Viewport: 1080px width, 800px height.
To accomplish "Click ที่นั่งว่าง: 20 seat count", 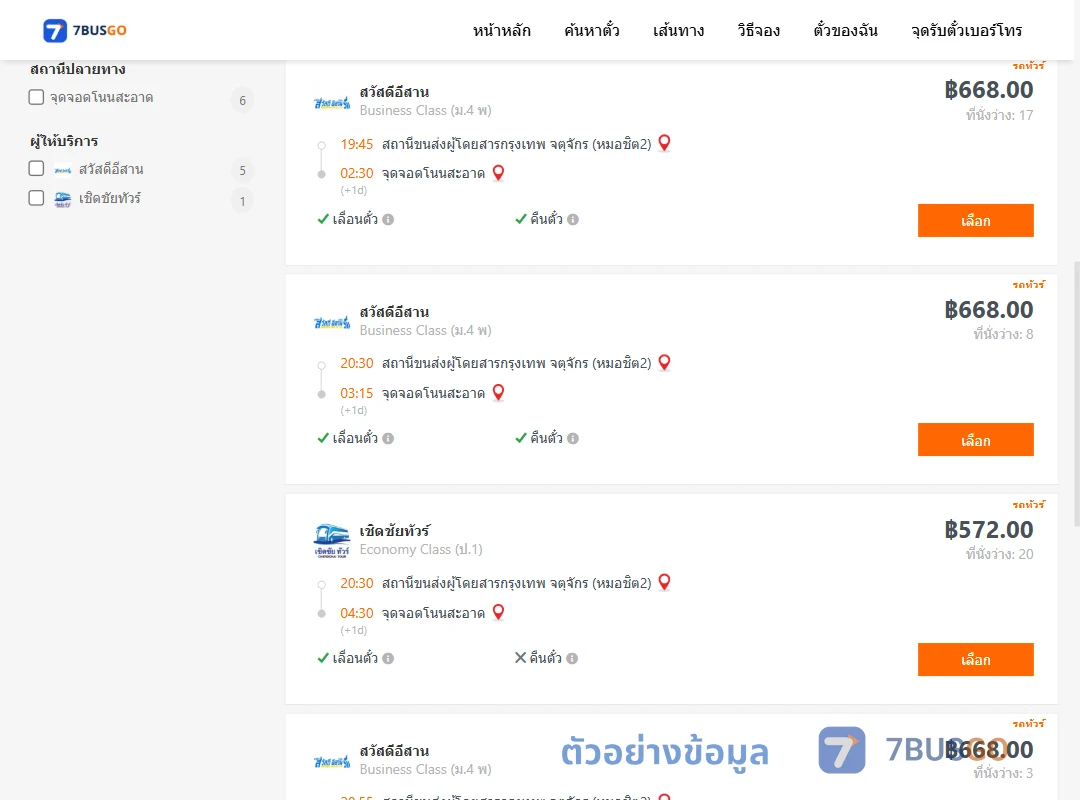I will tap(999, 554).
